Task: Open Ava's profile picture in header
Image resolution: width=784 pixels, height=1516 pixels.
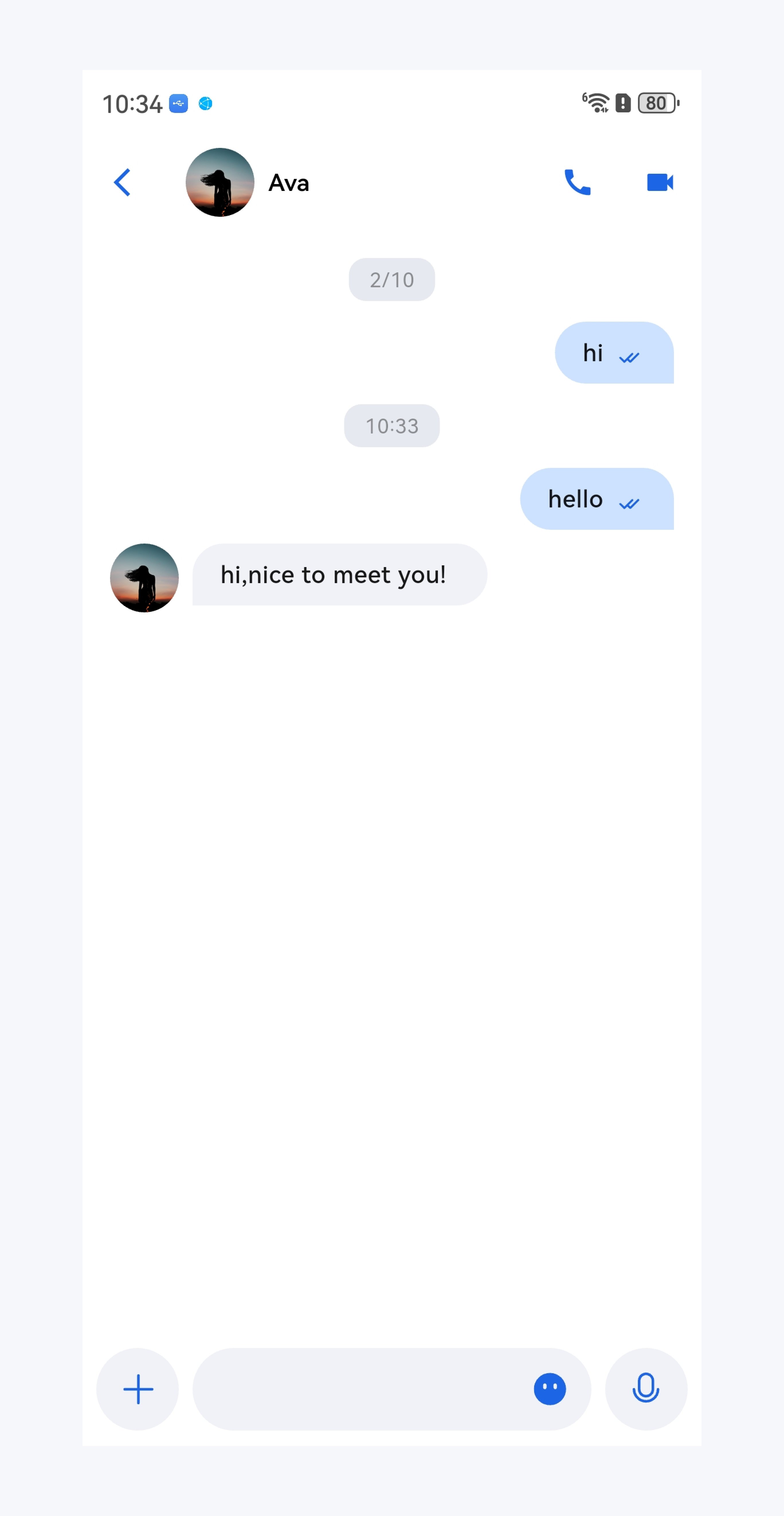Action: pos(220,182)
